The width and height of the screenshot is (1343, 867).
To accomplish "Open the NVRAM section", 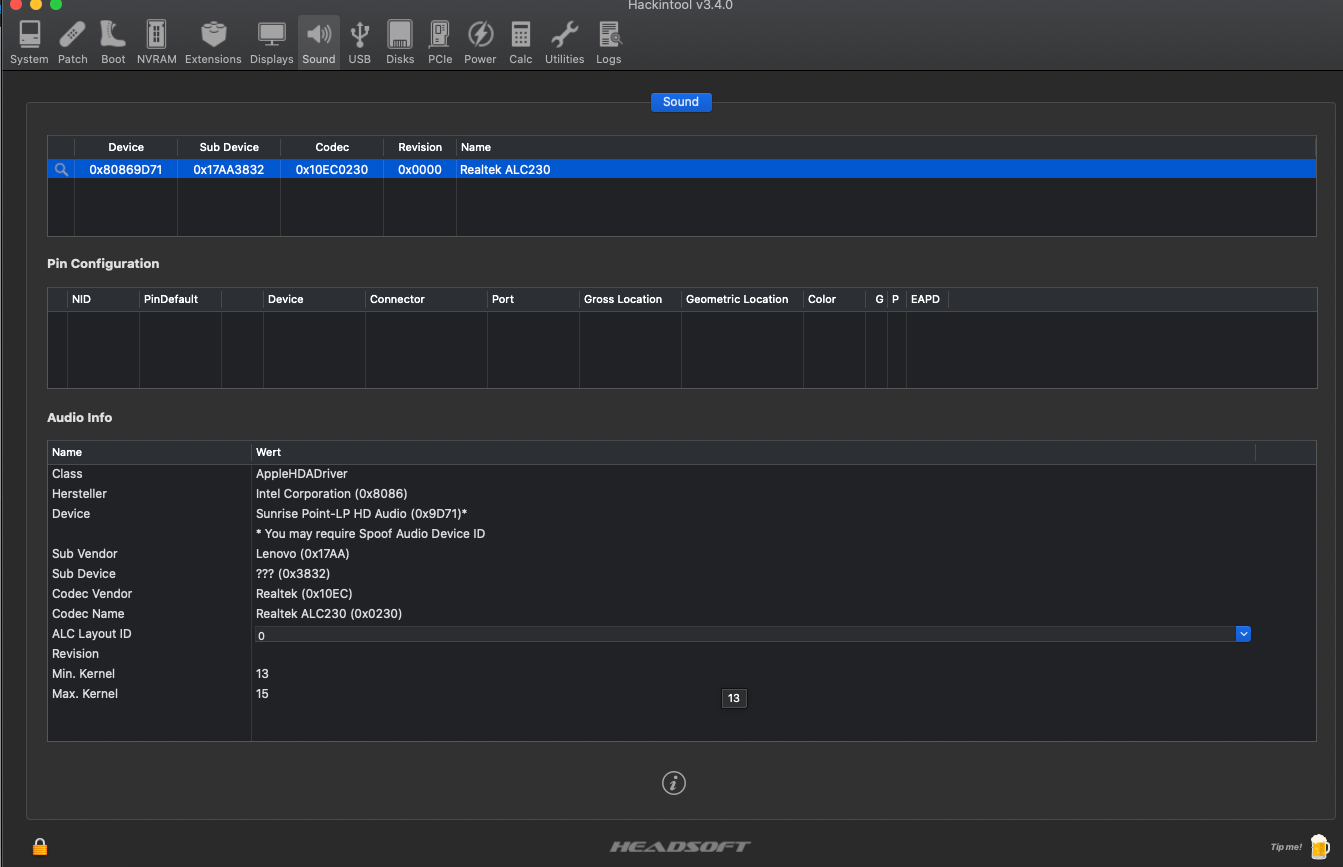I will click(156, 42).
